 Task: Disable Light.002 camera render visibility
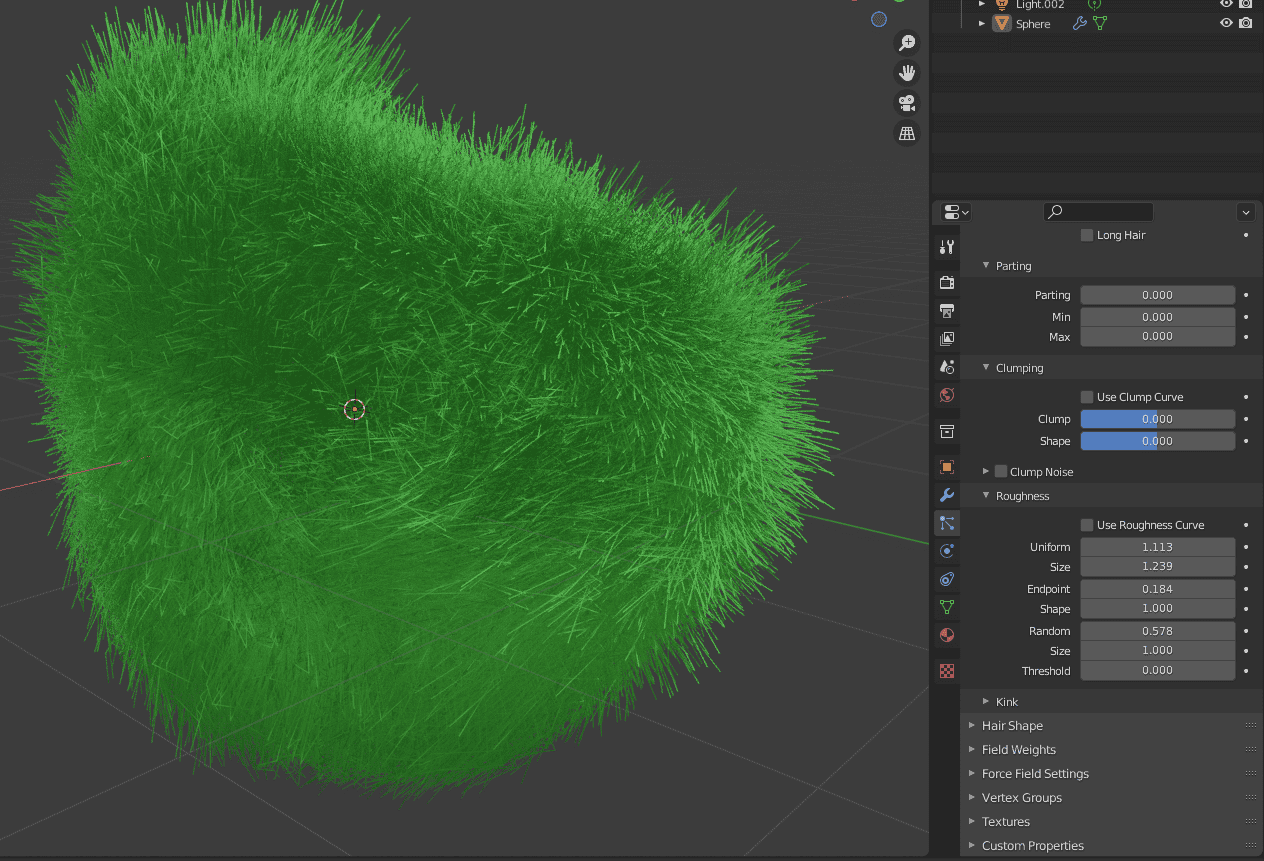click(1245, 4)
